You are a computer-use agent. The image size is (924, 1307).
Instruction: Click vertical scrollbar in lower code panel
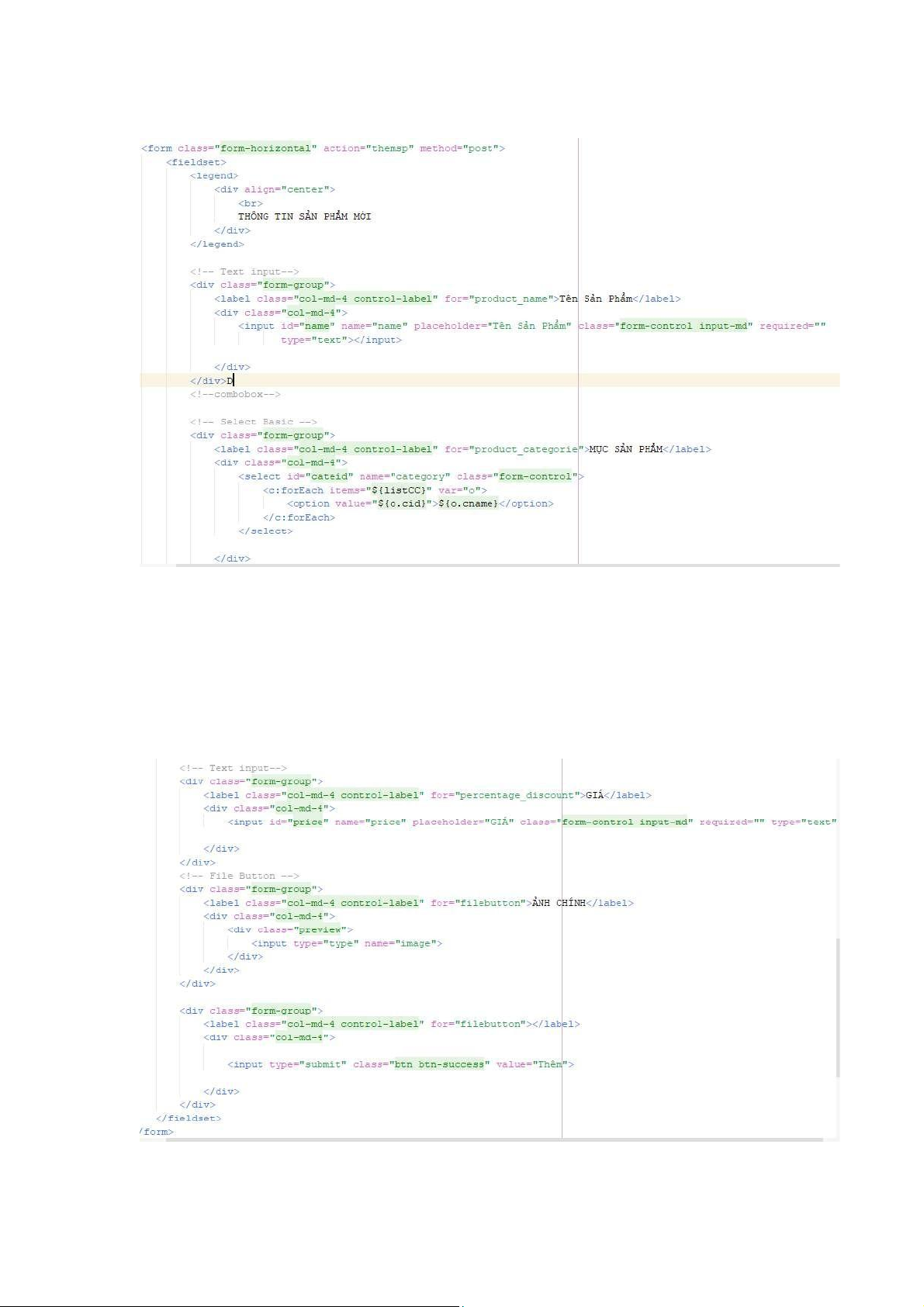pyautogui.click(x=837, y=1007)
